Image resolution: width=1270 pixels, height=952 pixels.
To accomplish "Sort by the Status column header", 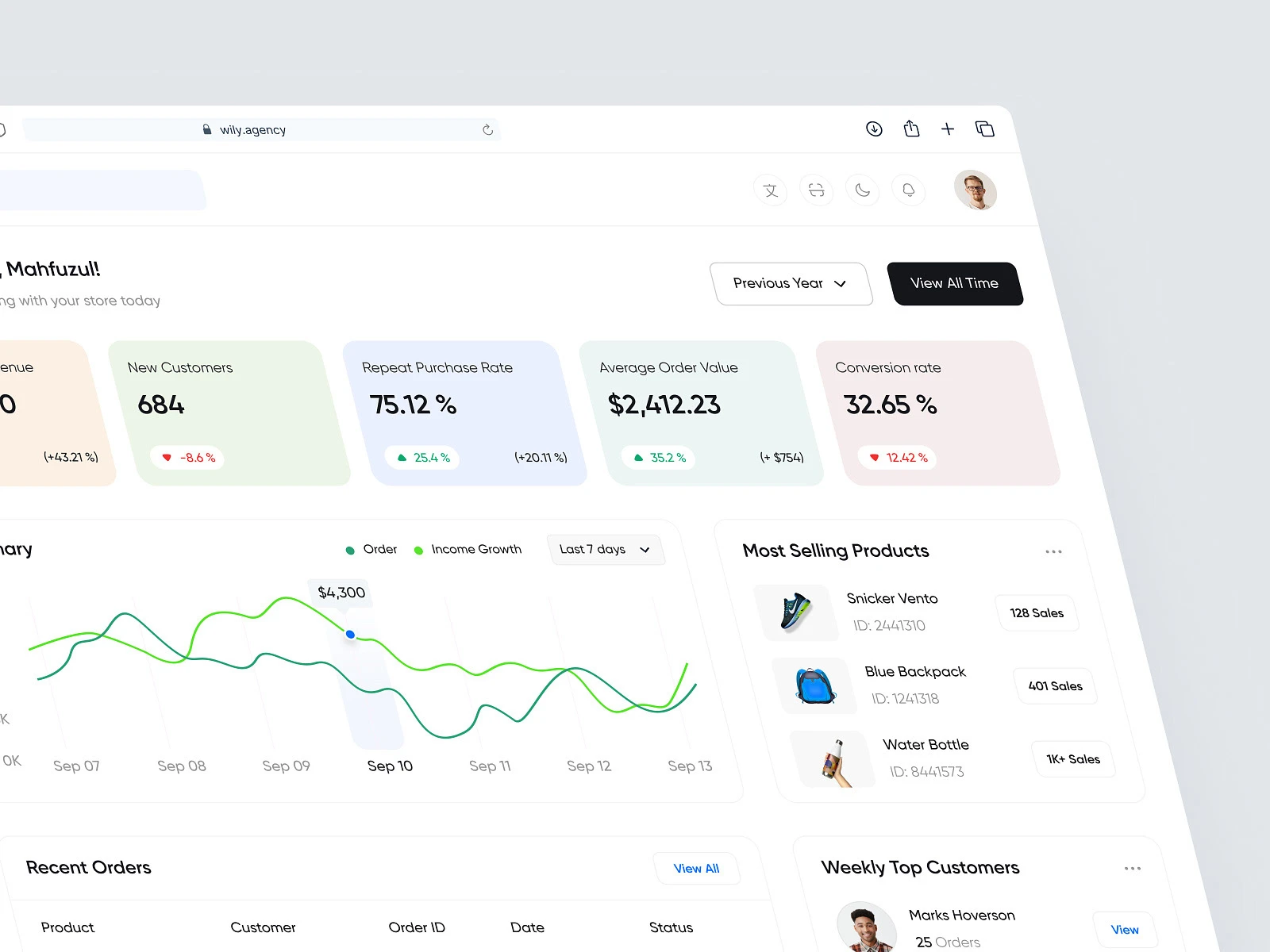I will [671, 927].
